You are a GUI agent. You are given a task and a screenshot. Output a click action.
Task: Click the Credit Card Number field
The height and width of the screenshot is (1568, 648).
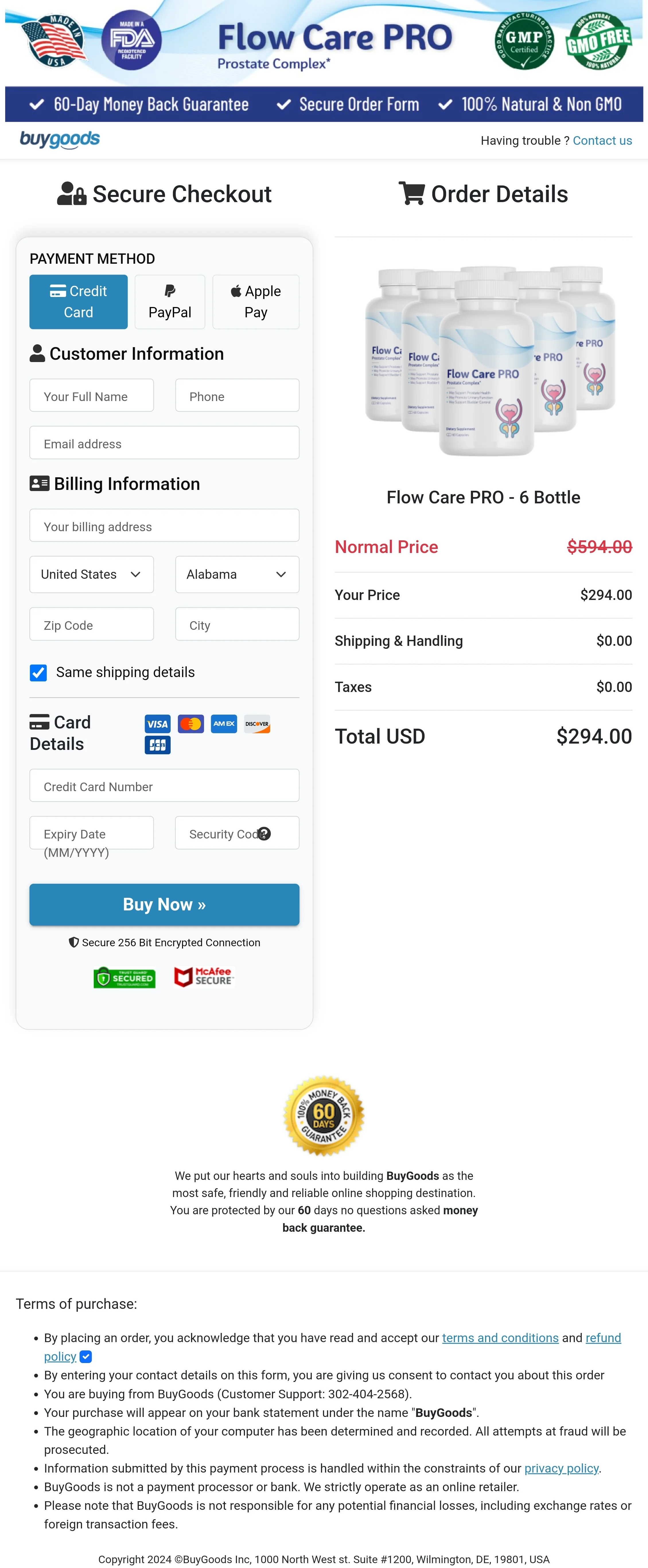(x=164, y=786)
